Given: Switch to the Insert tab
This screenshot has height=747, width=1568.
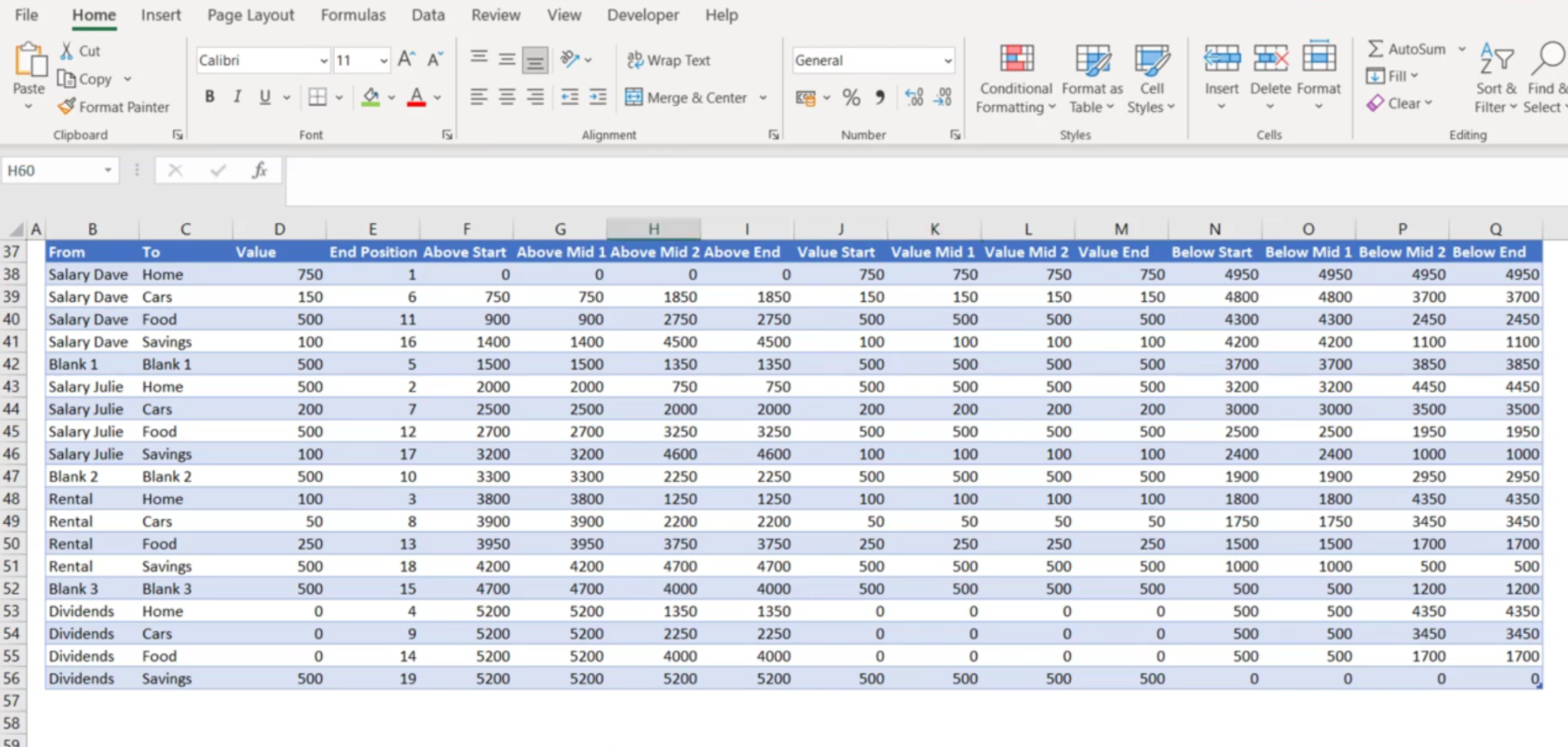Looking at the screenshot, I should (x=161, y=14).
